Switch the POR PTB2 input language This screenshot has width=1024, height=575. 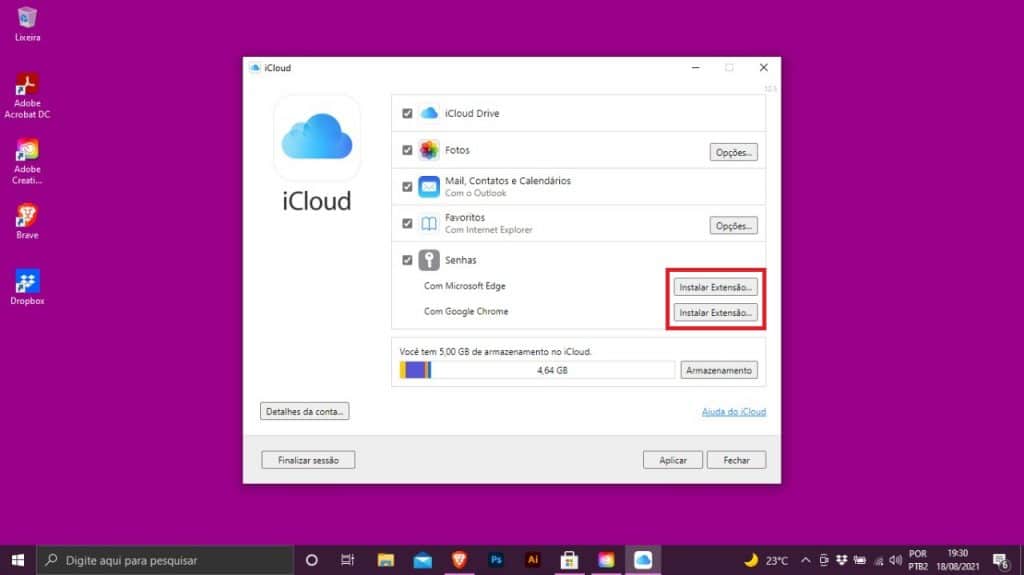918,560
